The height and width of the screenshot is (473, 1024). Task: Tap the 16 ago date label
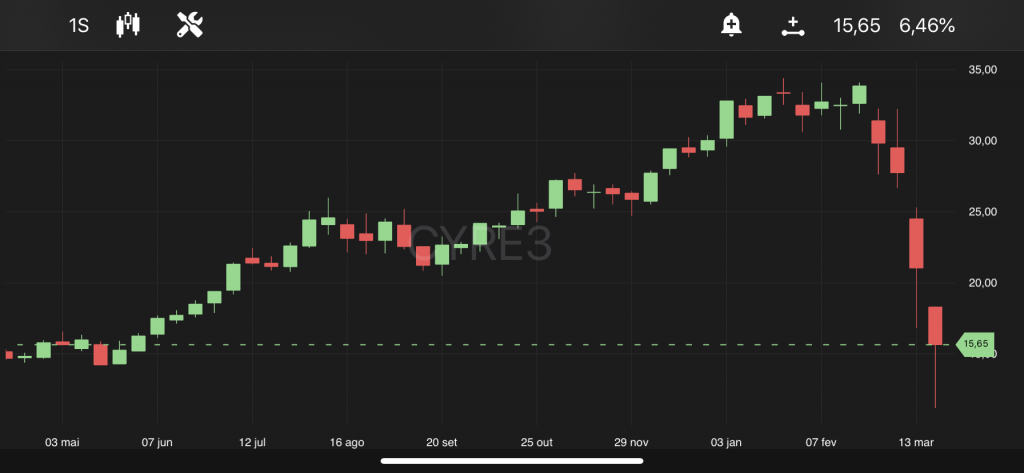pyautogui.click(x=347, y=442)
